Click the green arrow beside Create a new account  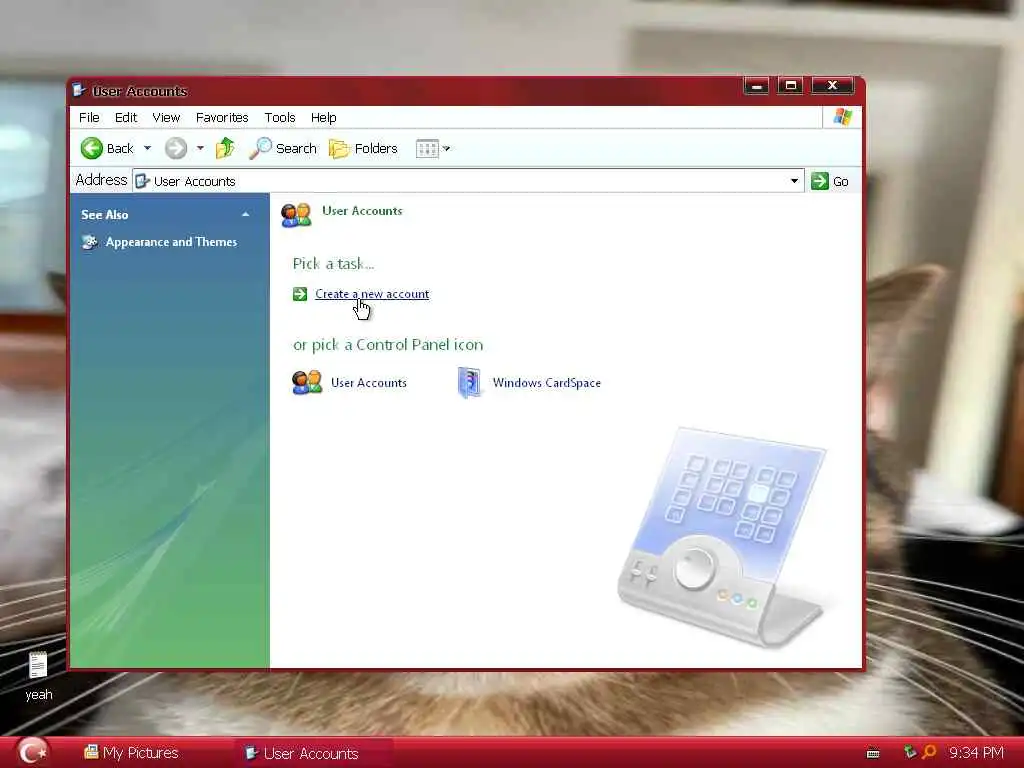[x=300, y=294]
